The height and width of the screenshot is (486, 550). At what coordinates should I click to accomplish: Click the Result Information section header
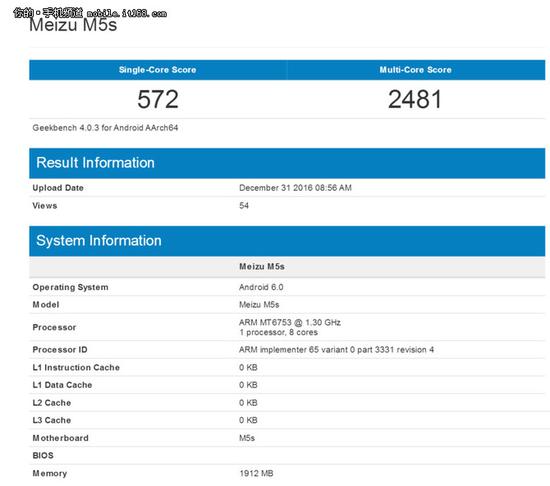pos(287,163)
